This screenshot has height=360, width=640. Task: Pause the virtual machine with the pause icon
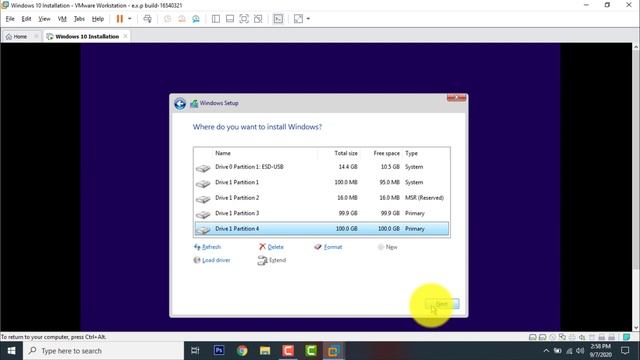point(120,19)
